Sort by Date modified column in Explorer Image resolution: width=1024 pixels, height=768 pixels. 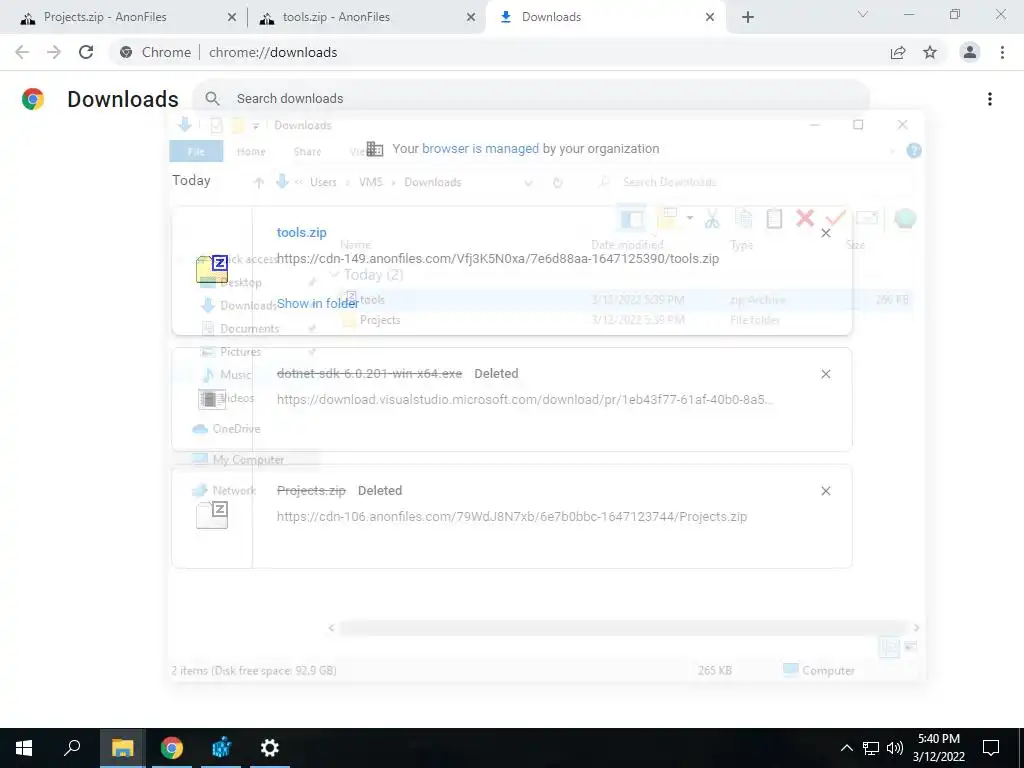click(x=627, y=245)
